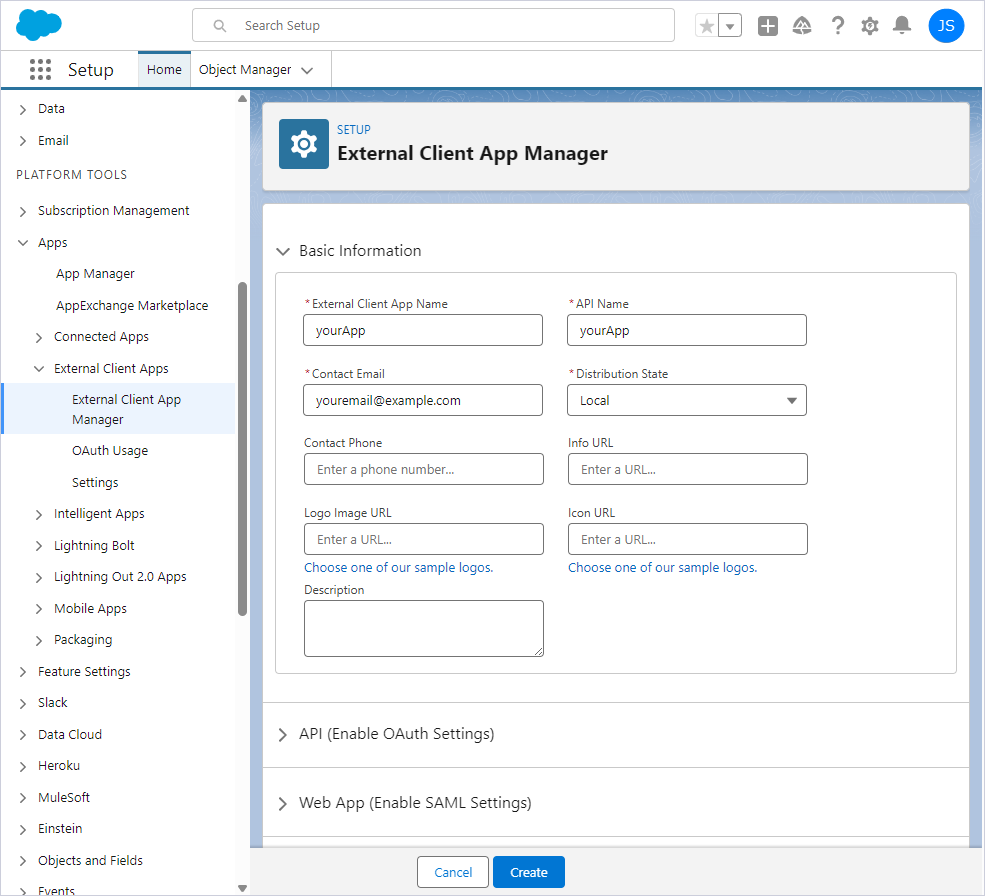Click the Trailhead guidance icon
This screenshot has height=896, width=985.
click(x=802, y=26)
